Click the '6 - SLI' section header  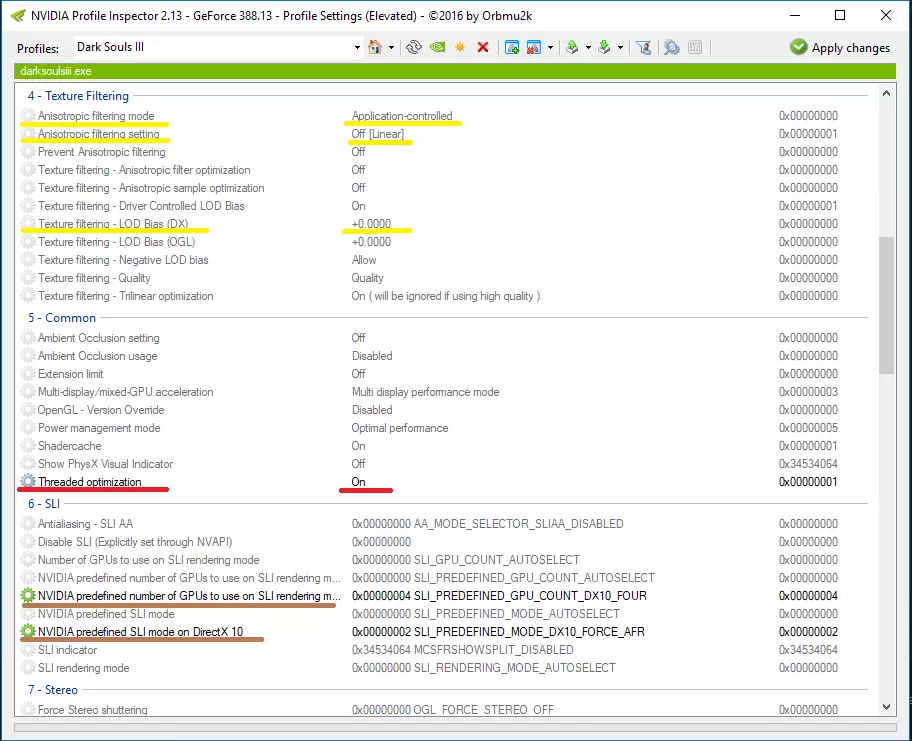[44, 503]
